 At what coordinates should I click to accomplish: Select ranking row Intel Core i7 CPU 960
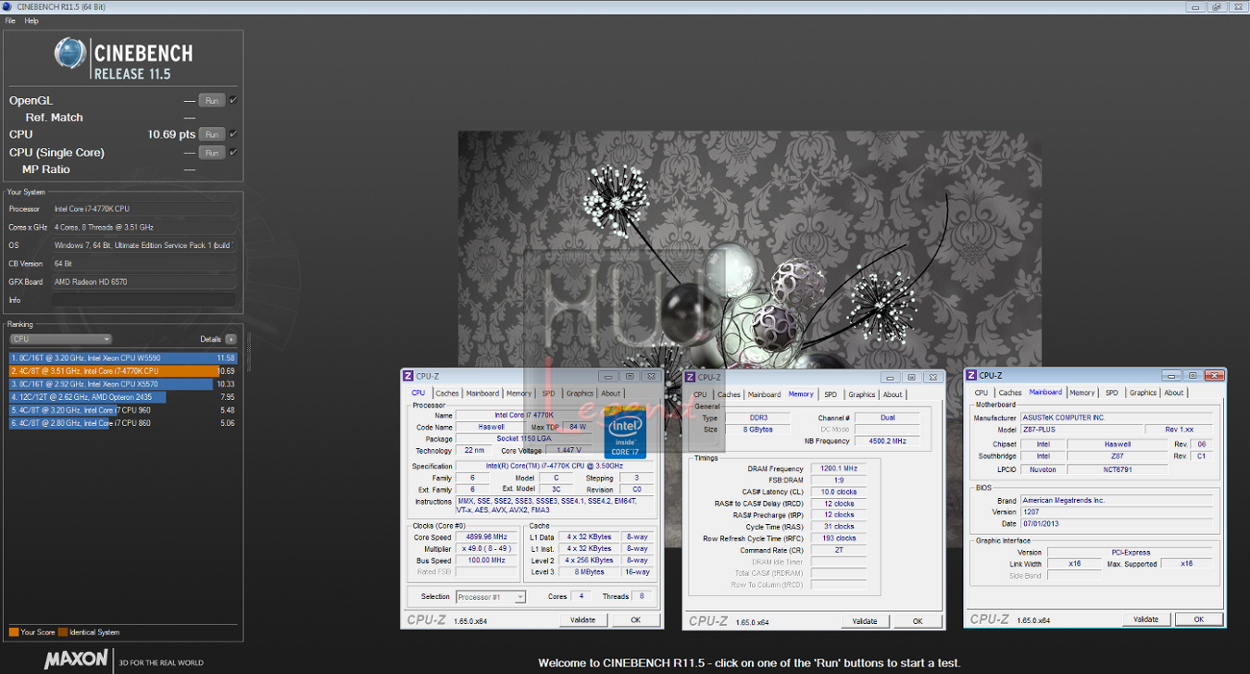click(x=123, y=410)
